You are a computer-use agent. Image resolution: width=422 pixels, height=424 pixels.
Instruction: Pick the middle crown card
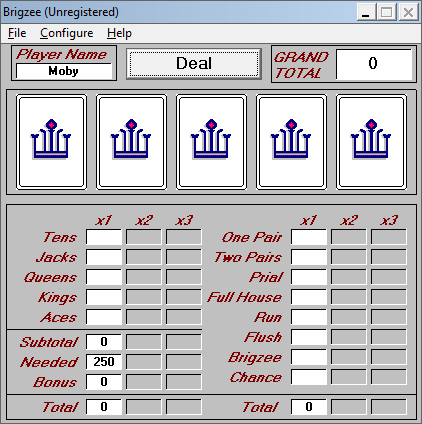pos(211,142)
